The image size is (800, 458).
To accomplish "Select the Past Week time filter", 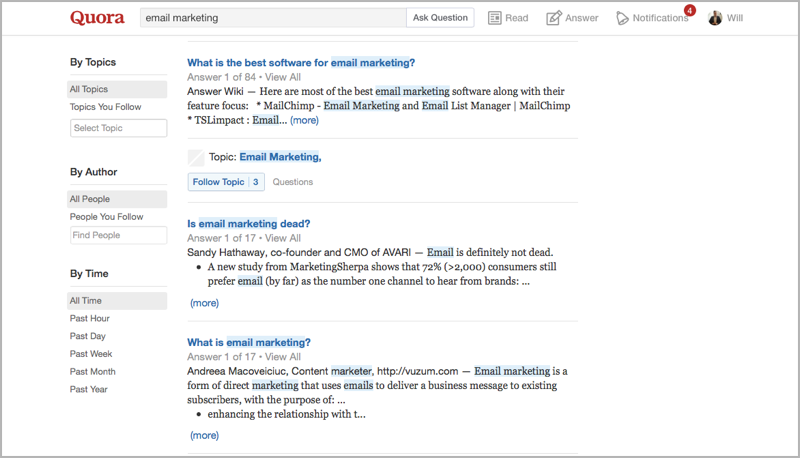I will 91,354.
